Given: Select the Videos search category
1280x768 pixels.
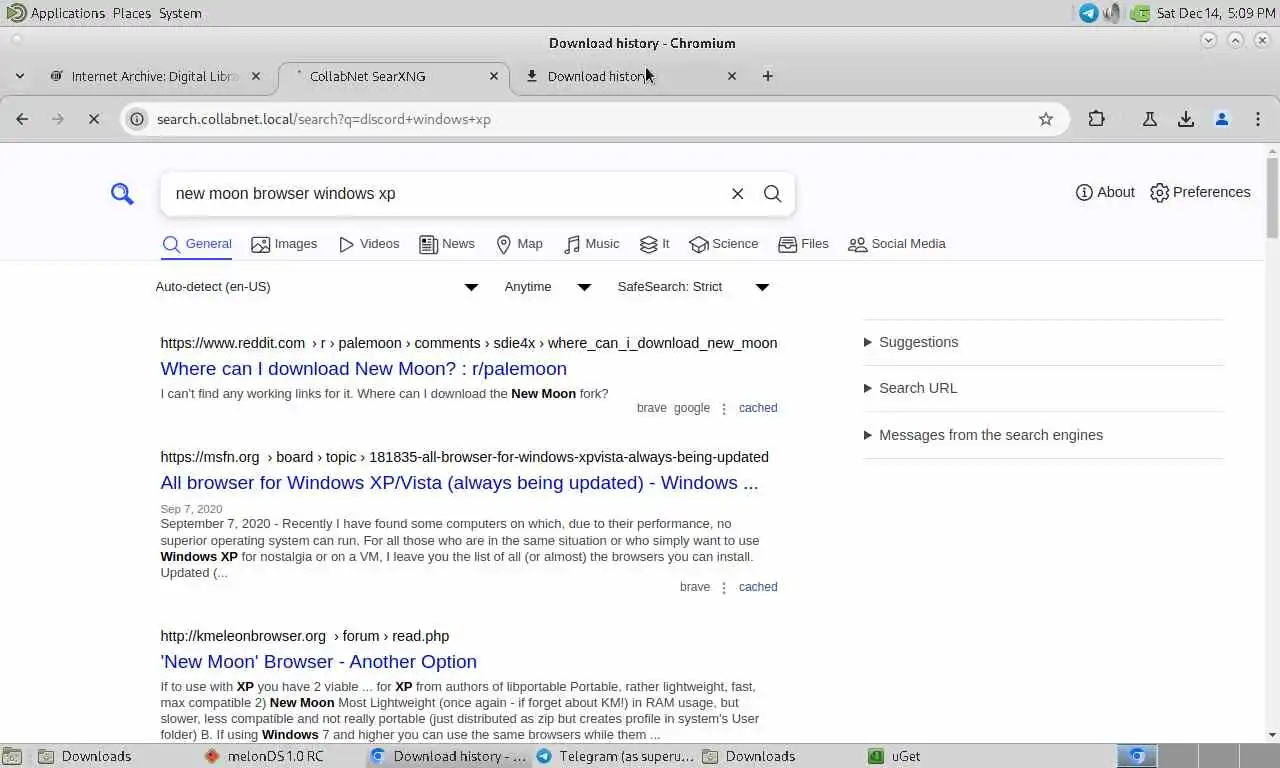Looking at the screenshot, I should (369, 244).
